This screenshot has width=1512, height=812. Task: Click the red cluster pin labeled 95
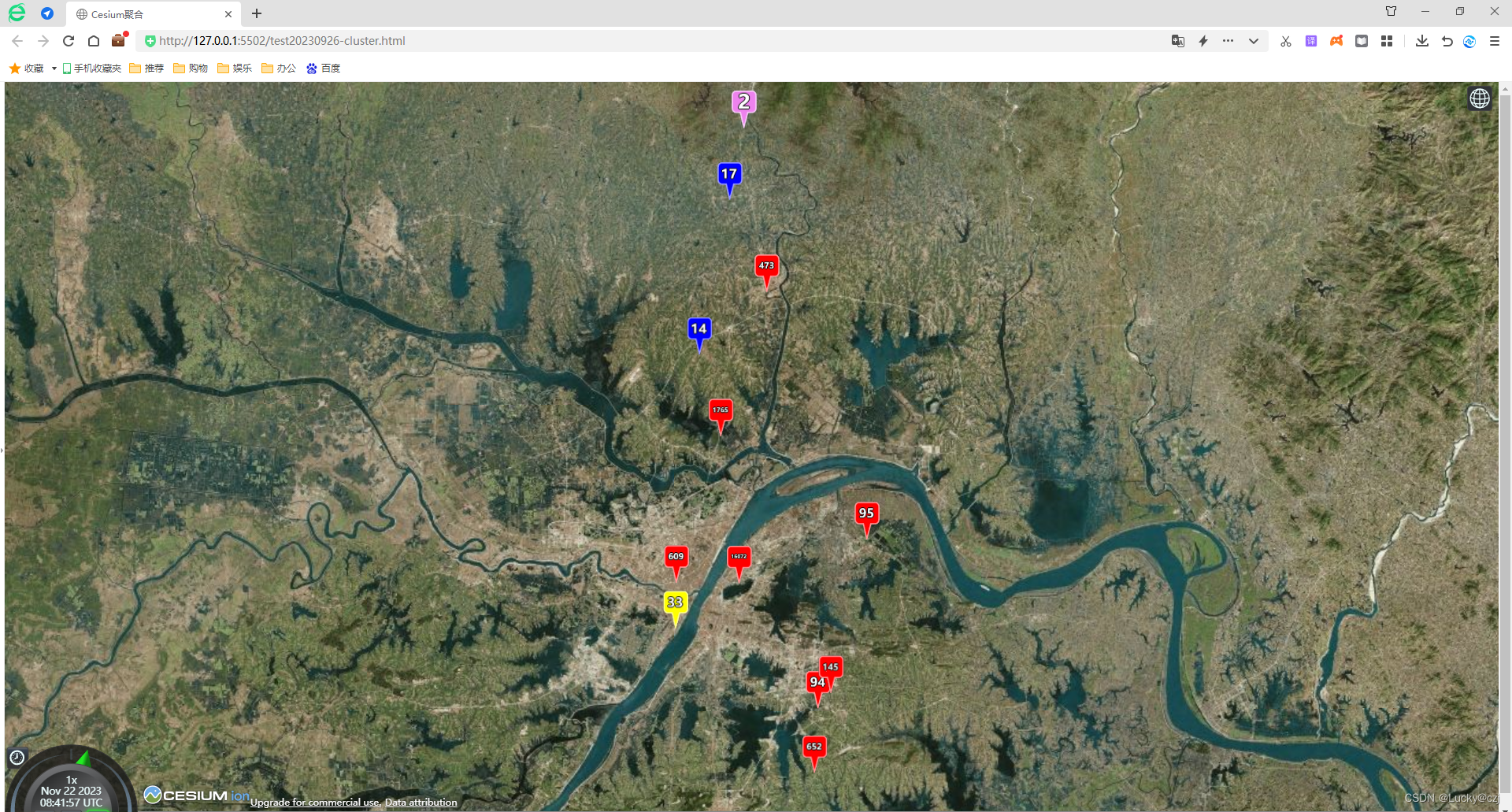tap(866, 519)
